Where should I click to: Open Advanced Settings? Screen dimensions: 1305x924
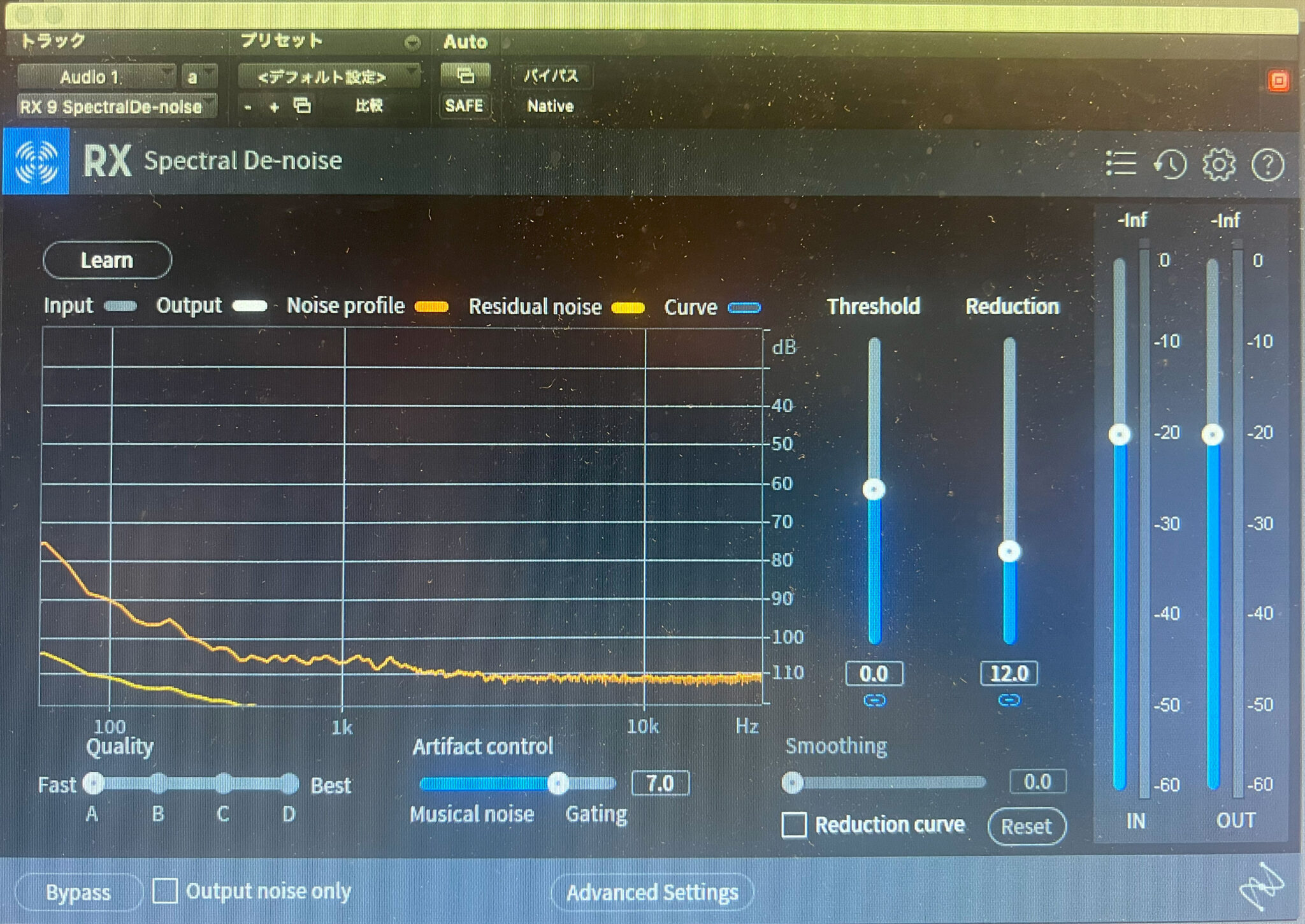point(652,892)
